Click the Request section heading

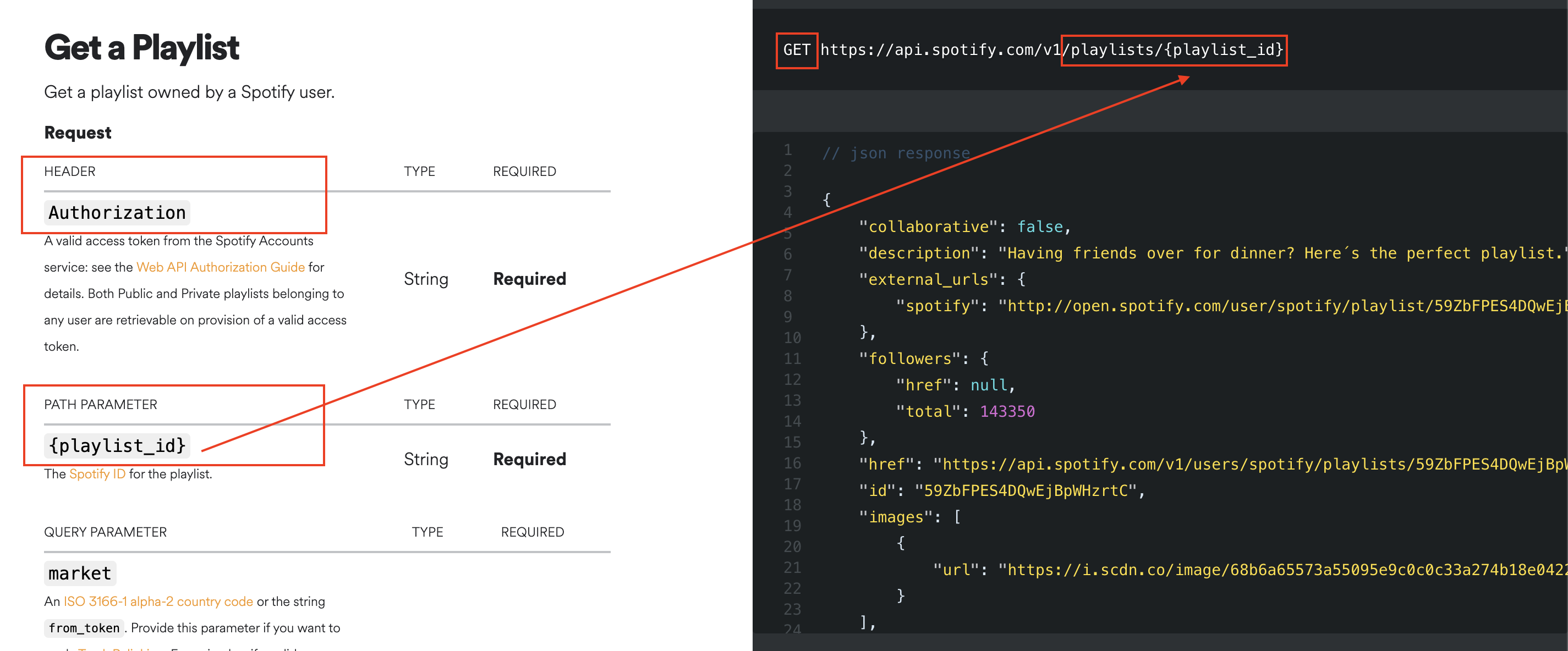click(x=78, y=133)
